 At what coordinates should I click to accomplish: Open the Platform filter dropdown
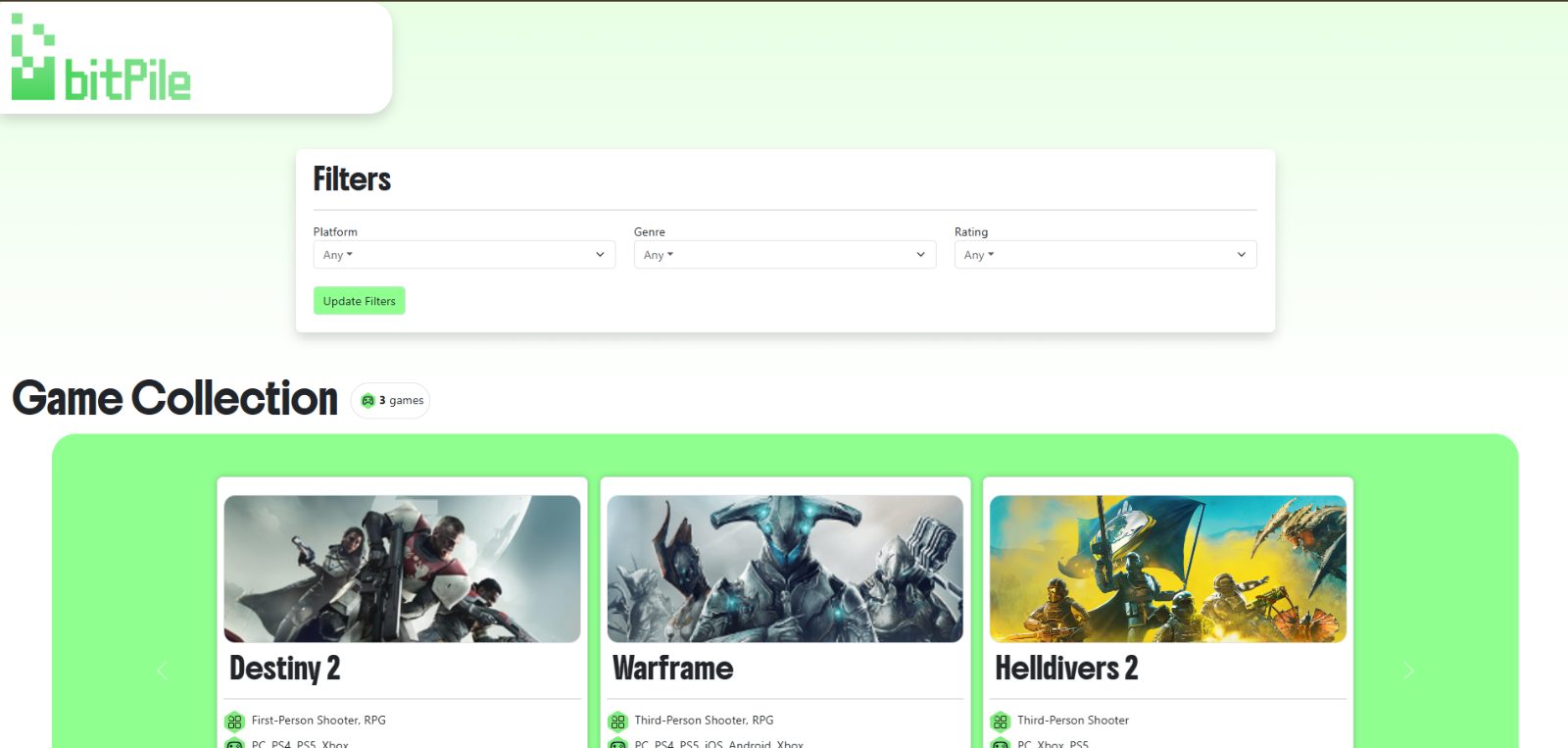pos(465,255)
